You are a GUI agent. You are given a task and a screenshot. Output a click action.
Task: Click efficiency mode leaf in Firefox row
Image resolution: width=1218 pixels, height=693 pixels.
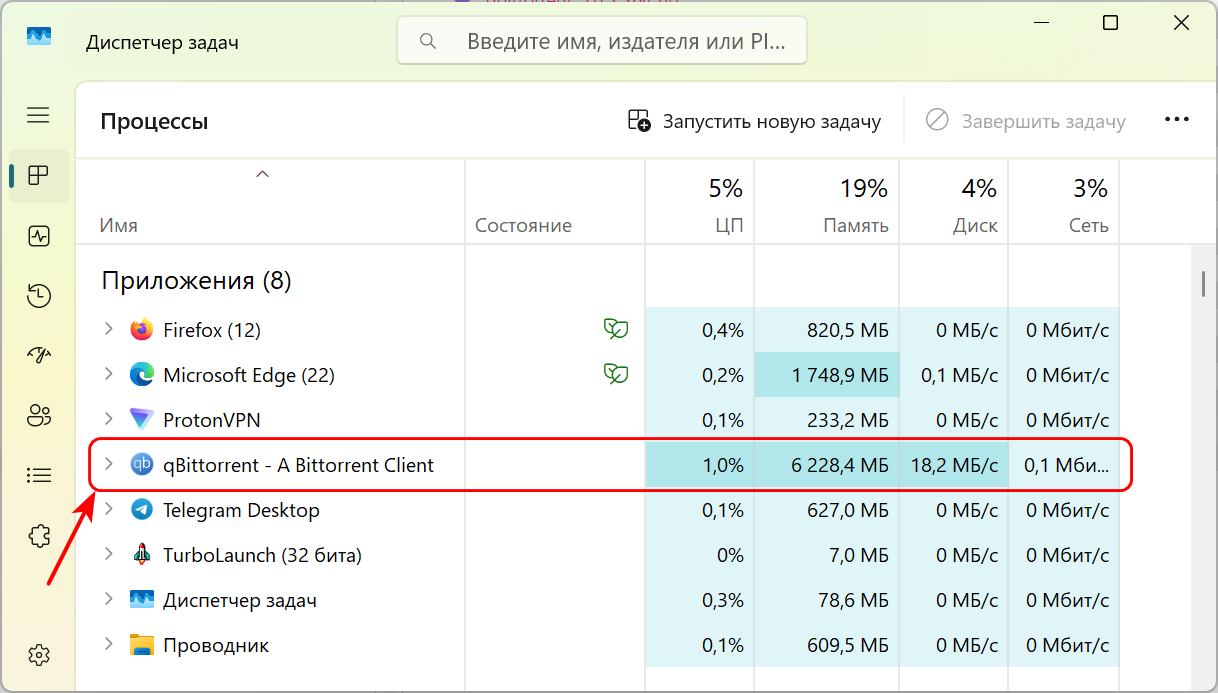click(615, 328)
